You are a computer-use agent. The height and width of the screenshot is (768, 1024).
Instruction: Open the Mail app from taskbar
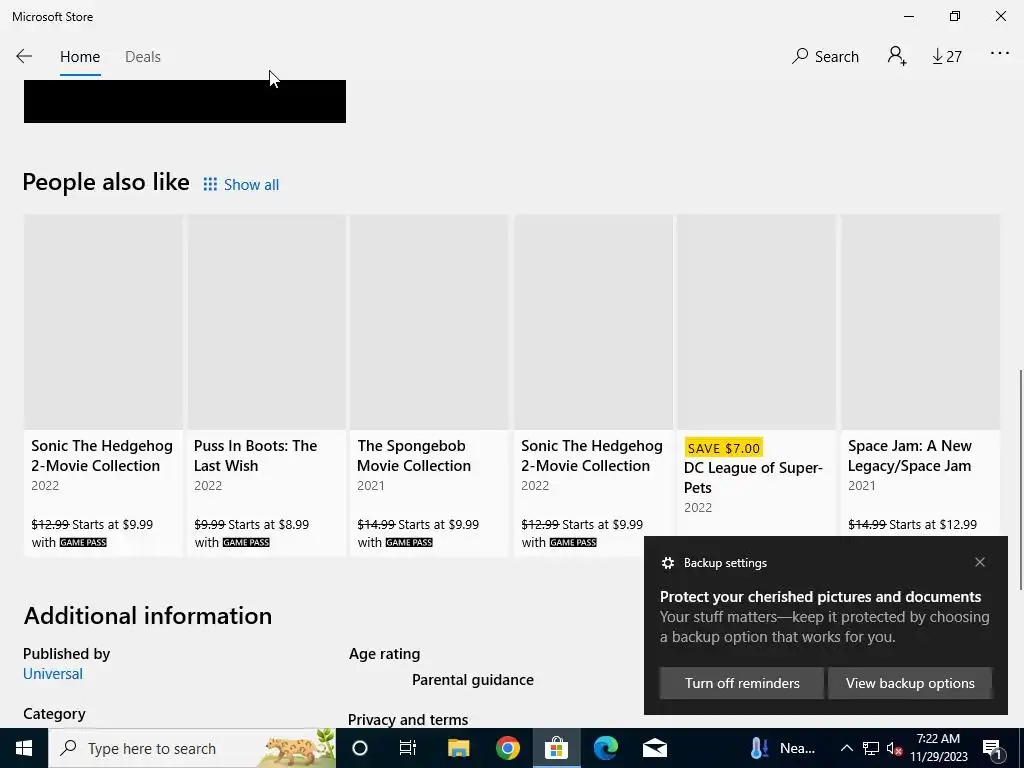click(x=654, y=748)
